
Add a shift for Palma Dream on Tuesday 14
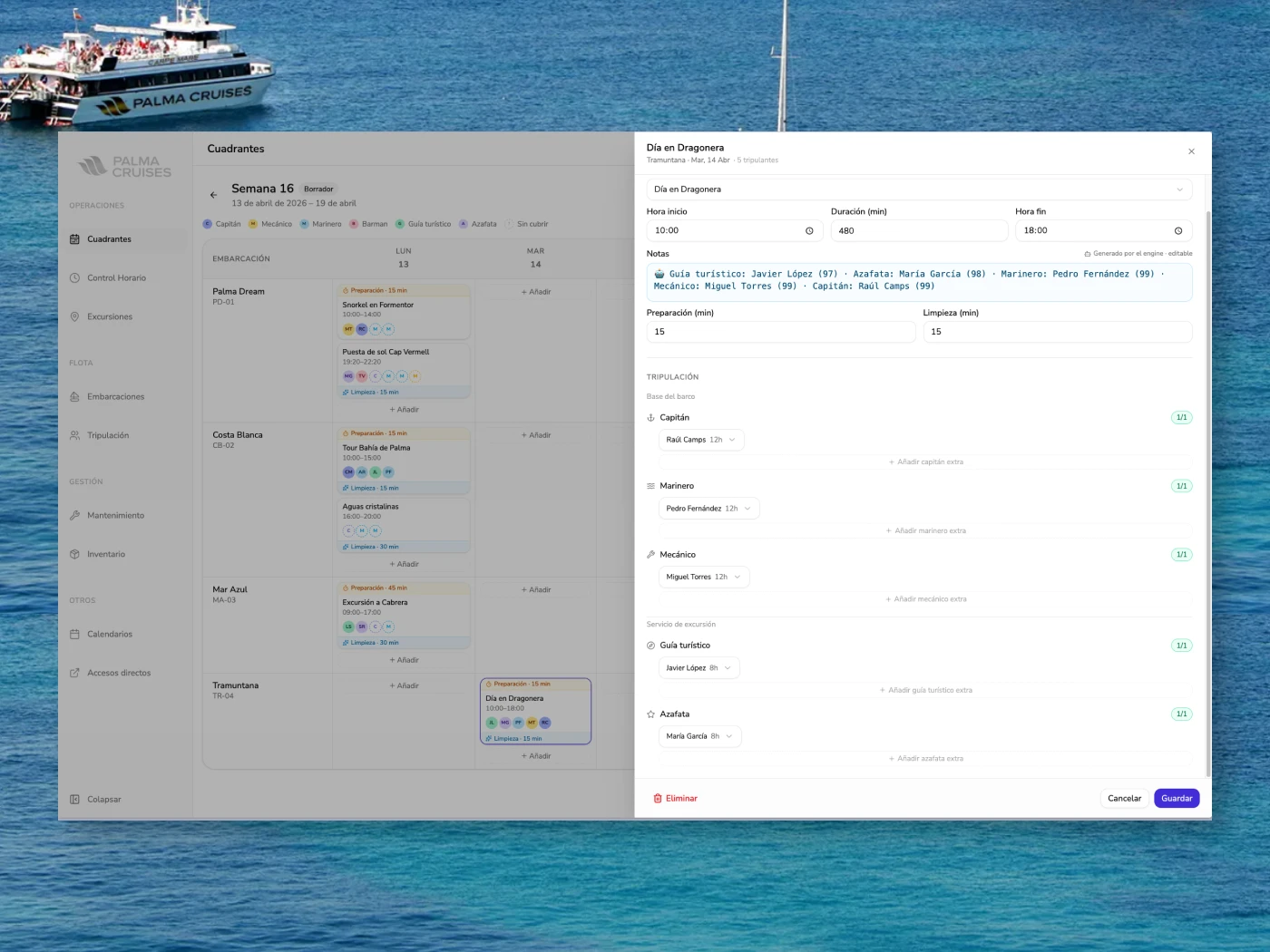pyautogui.click(x=536, y=292)
